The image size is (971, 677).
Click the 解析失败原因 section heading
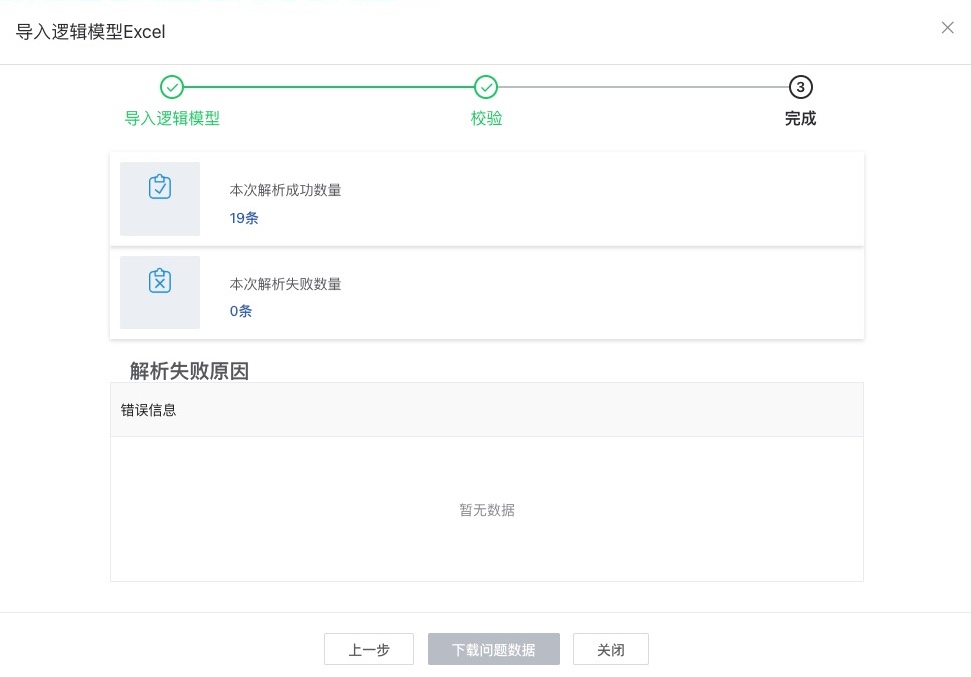coord(189,371)
